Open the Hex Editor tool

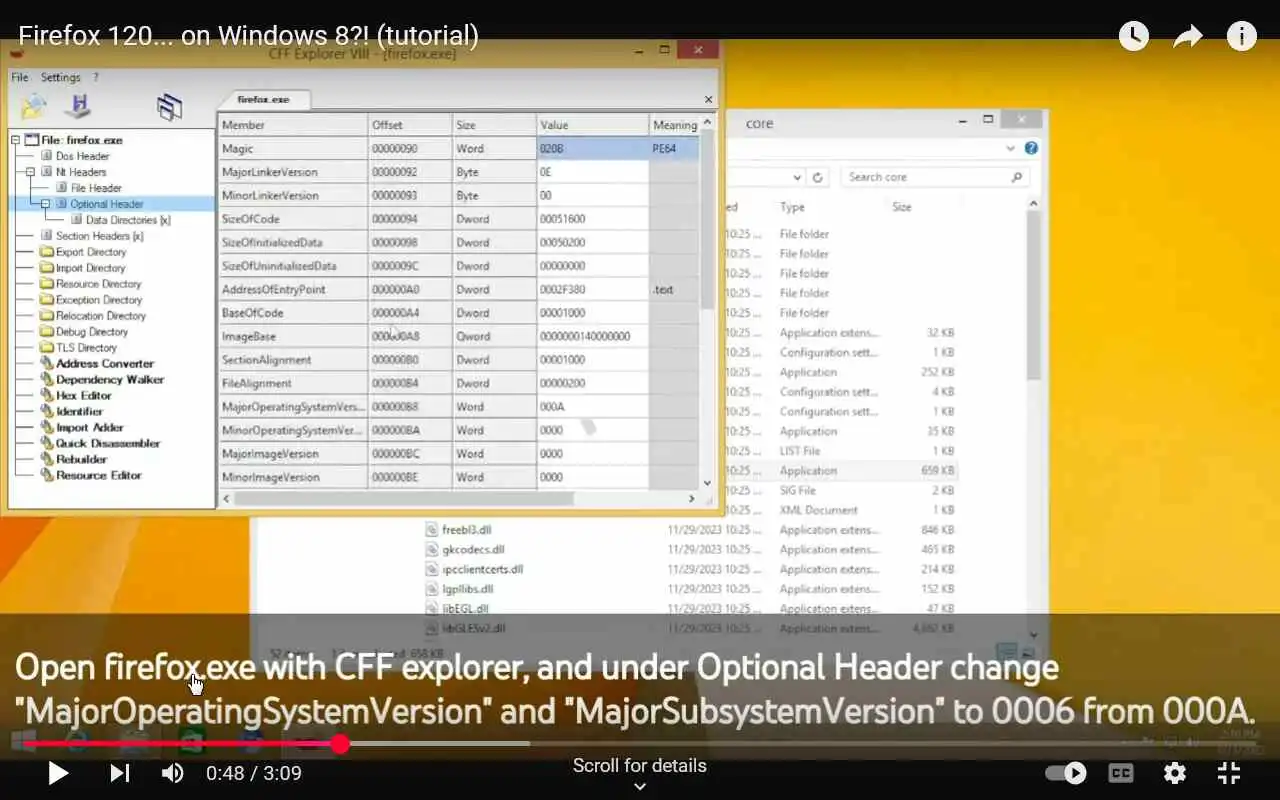click(x=84, y=396)
